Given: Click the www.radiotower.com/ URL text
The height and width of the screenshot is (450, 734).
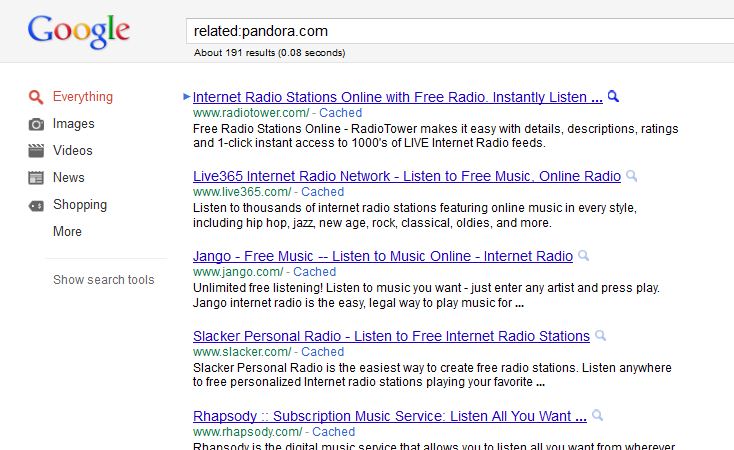Looking at the screenshot, I should 251,113.
